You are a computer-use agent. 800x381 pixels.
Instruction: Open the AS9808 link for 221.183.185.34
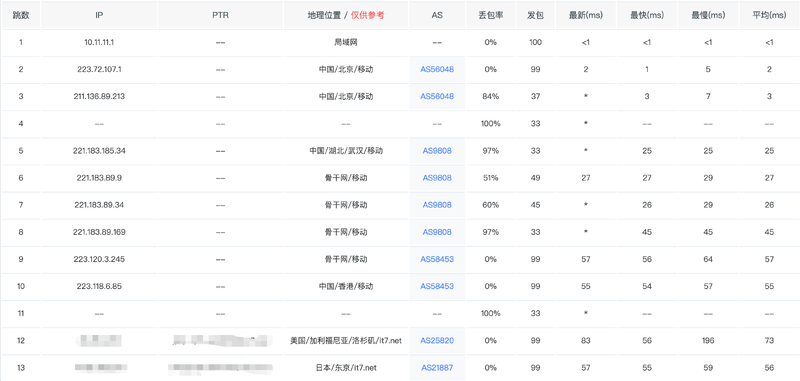click(437, 150)
